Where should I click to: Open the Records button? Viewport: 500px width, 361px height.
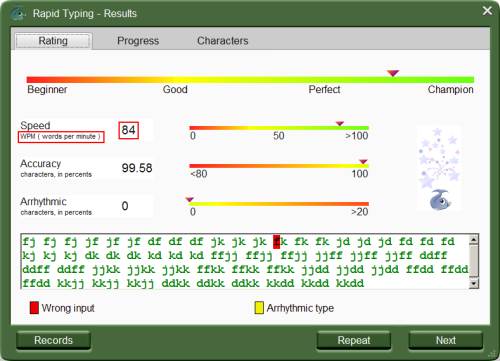click(53, 340)
